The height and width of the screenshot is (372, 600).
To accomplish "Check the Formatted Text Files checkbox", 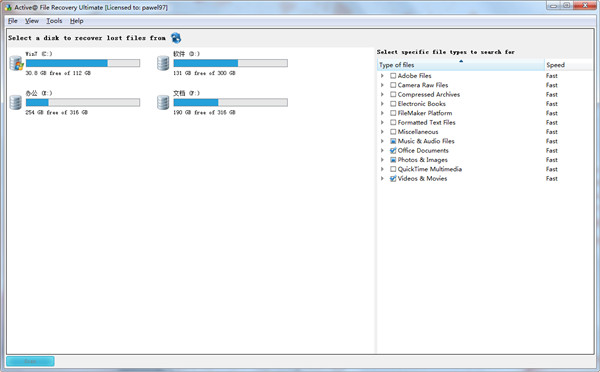I will (393, 122).
